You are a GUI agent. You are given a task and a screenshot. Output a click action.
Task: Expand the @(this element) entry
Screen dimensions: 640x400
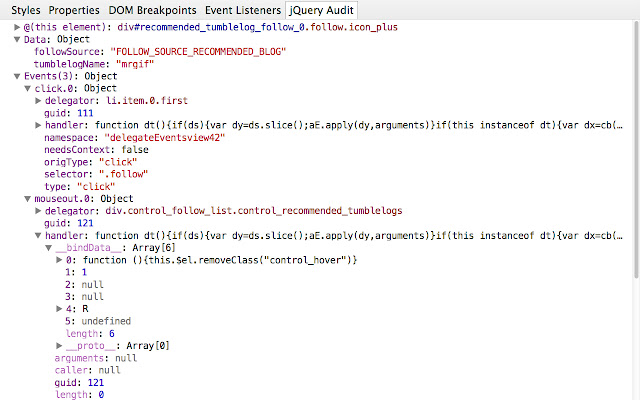pyautogui.click(x=17, y=27)
